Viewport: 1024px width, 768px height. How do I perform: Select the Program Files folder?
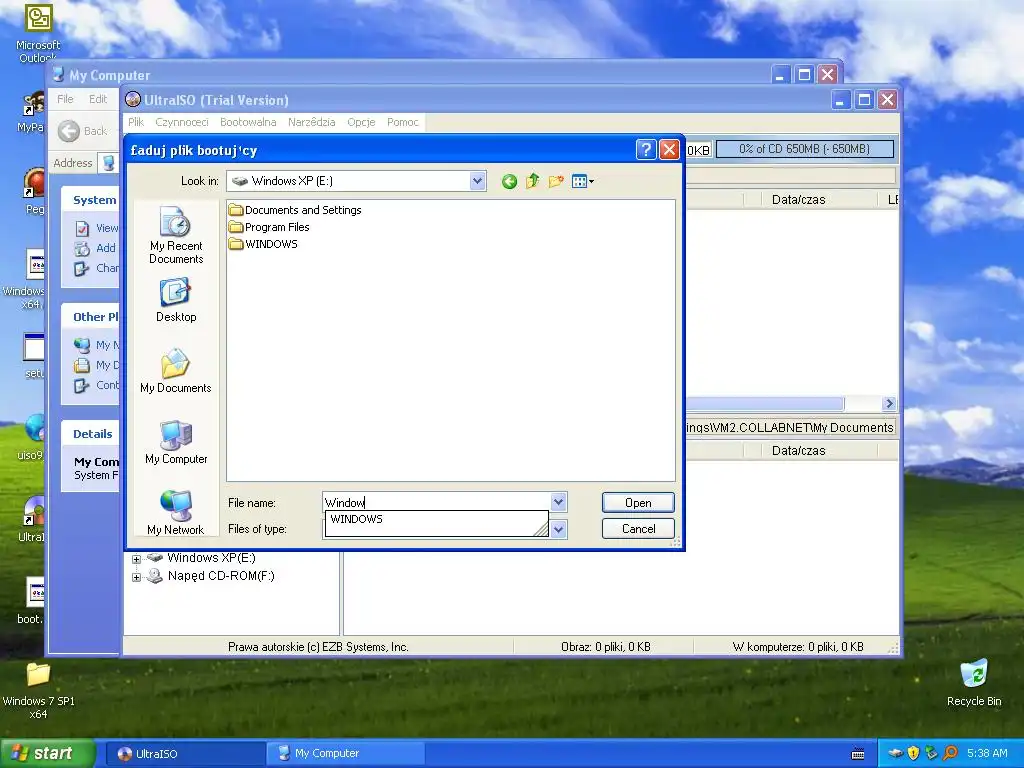[x=269, y=227]
